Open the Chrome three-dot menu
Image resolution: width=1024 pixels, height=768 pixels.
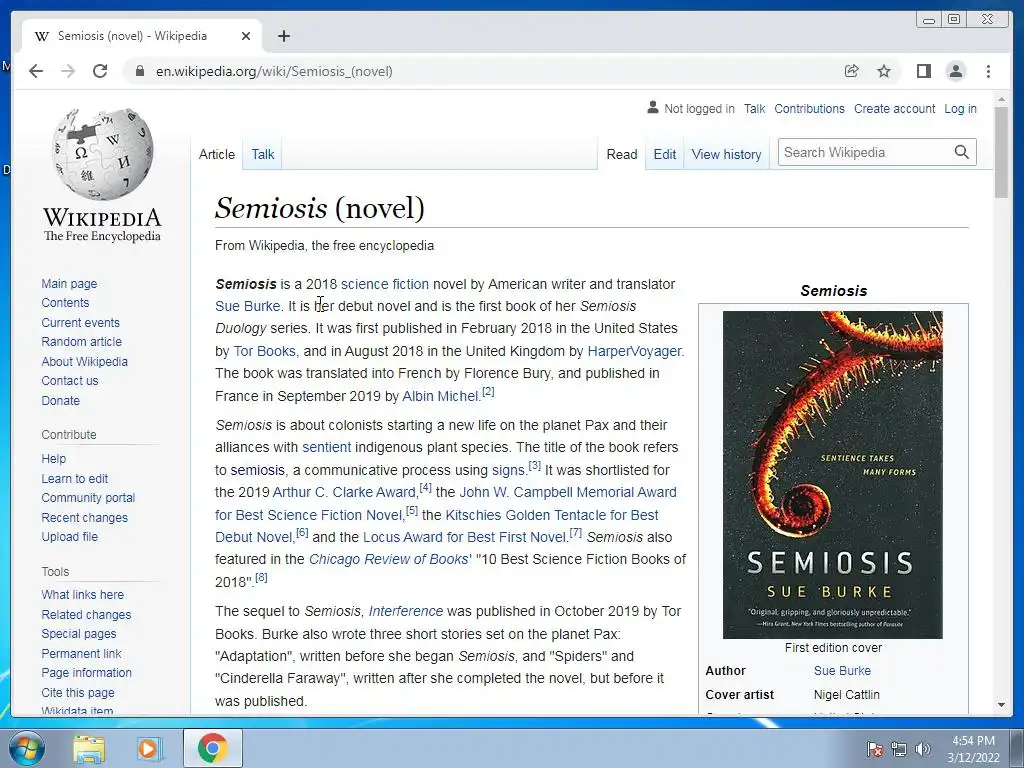(988, 71)
